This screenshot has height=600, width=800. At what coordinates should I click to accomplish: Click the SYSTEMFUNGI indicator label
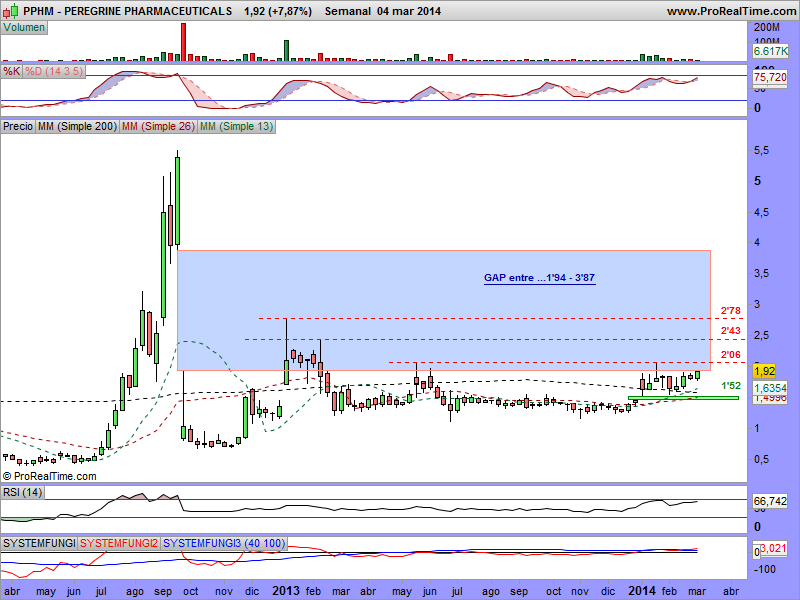pos(39,543)
